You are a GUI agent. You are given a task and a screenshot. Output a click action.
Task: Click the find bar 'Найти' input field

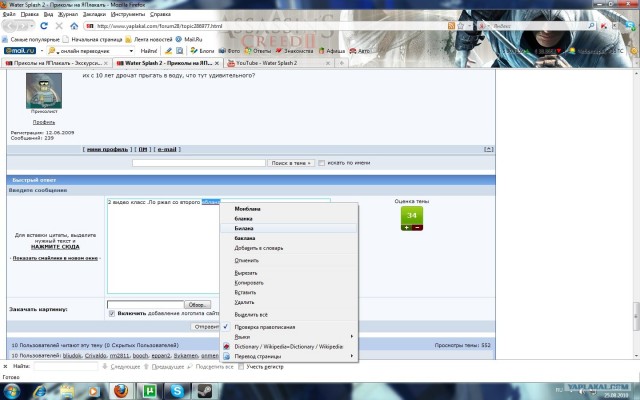coord(66,367)
